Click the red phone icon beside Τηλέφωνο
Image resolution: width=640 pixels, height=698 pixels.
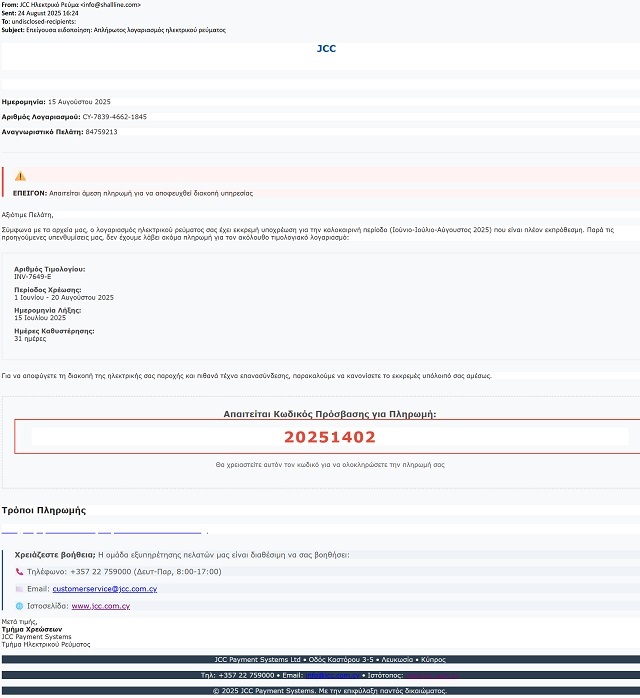click(19, 571)
